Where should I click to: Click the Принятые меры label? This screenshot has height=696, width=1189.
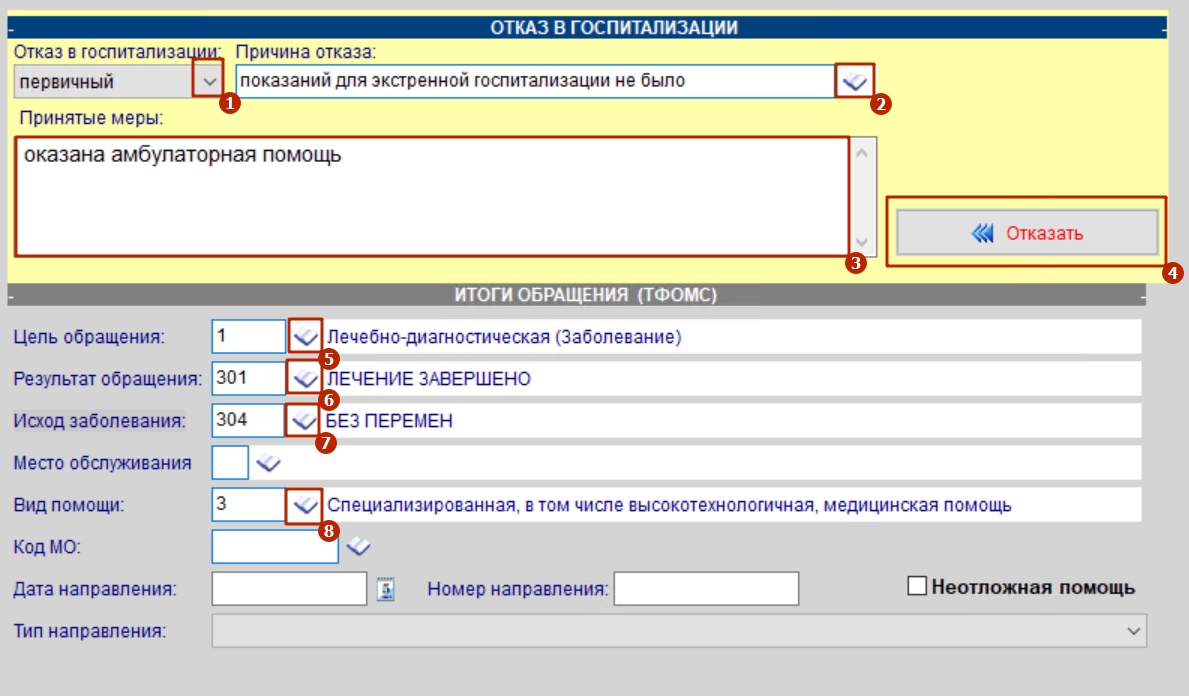pos(91,118)
